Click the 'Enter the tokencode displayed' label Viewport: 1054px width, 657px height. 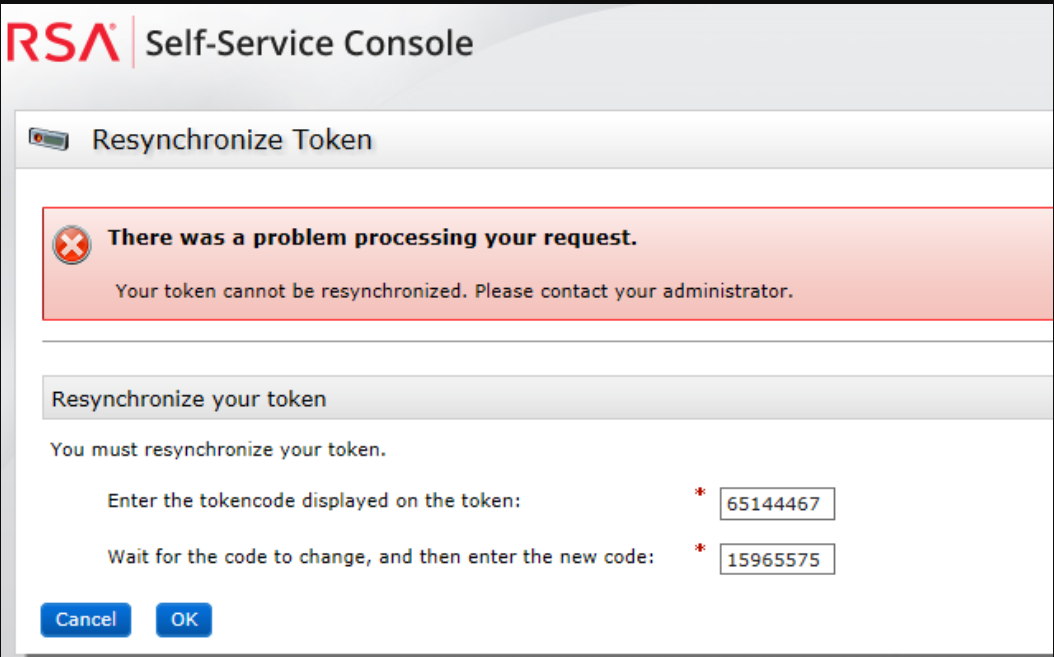click(314, 500)
